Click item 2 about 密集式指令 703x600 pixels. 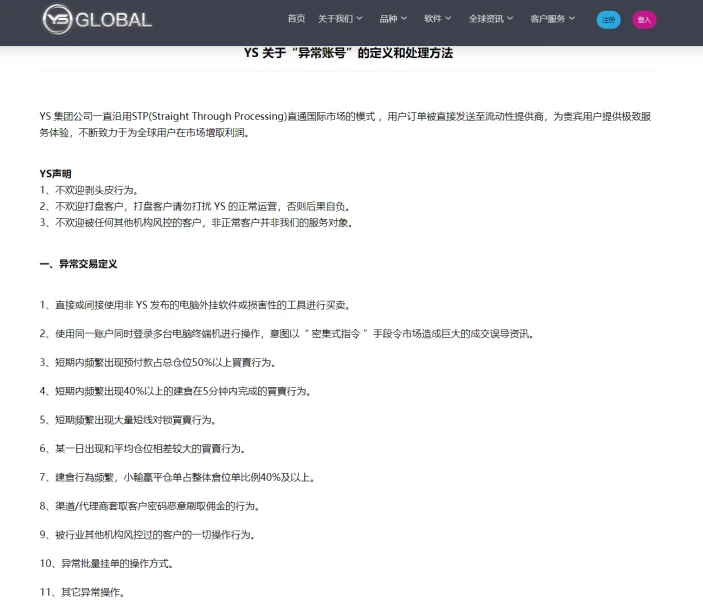287,334
